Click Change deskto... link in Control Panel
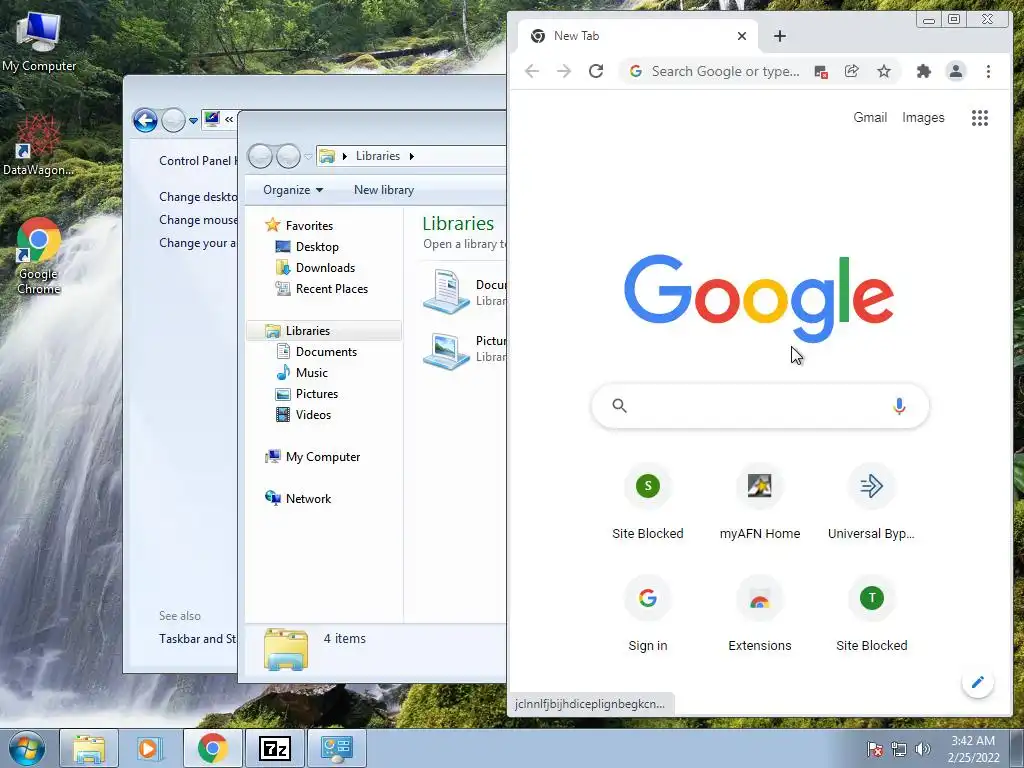 point(198,197)
